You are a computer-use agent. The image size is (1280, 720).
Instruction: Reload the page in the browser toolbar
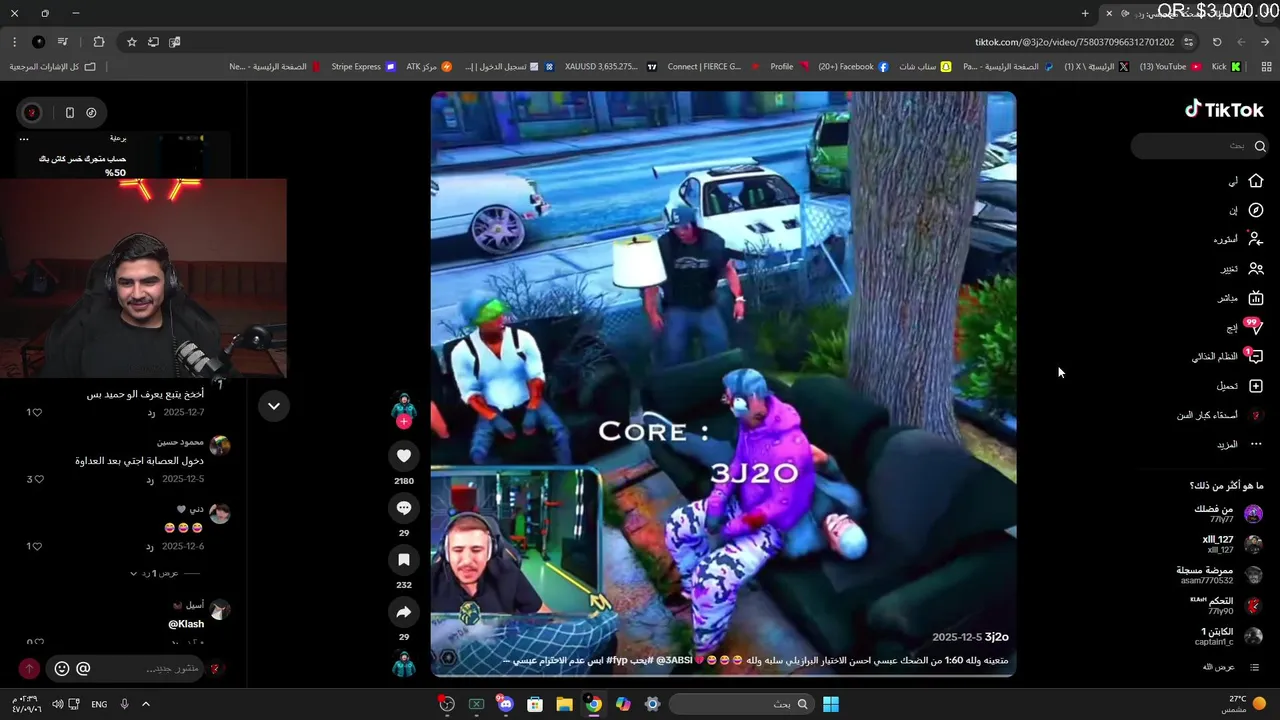[1217, 42]
